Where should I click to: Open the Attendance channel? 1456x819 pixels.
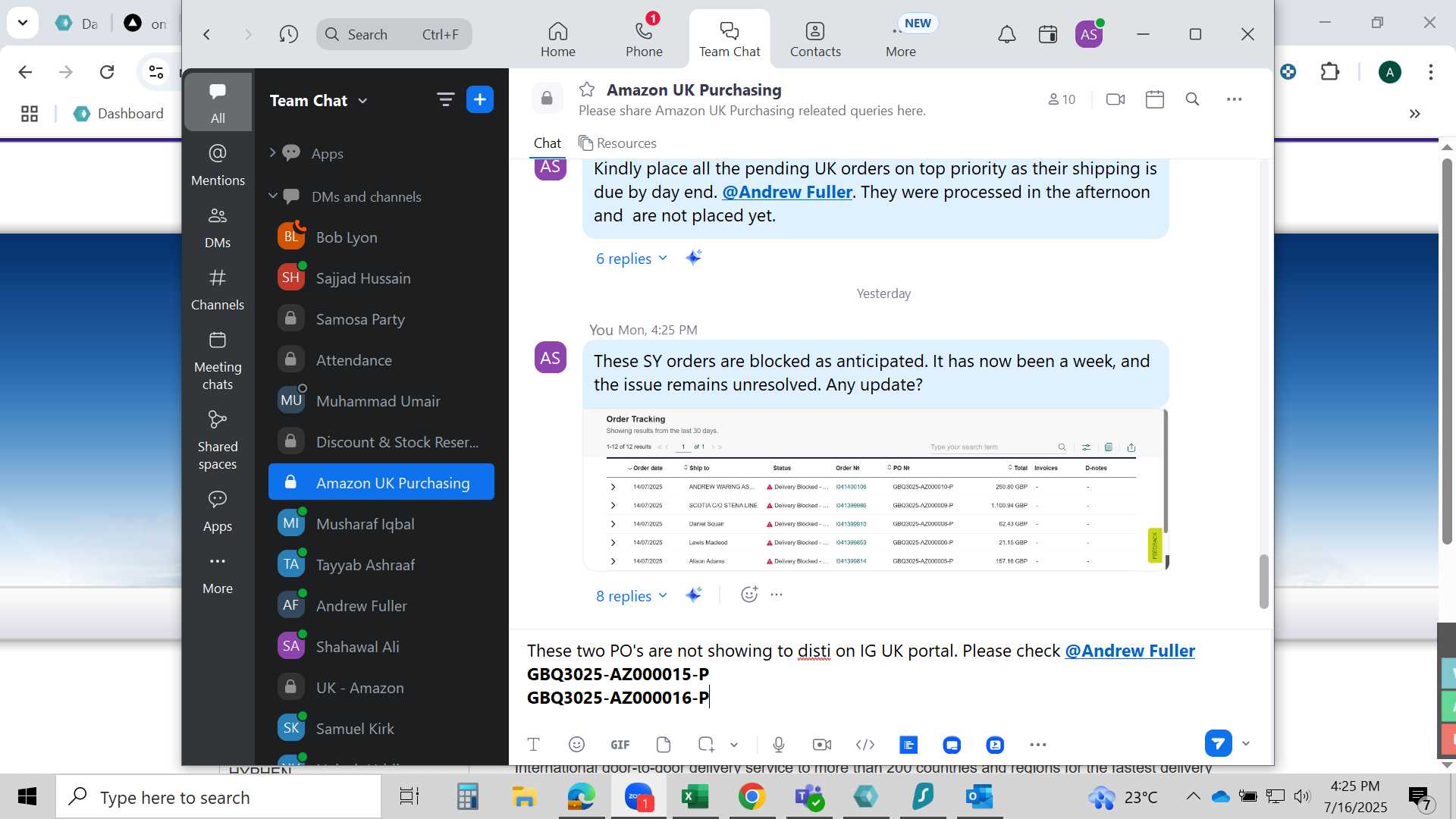pyautogui.click(x=381, y=359)
